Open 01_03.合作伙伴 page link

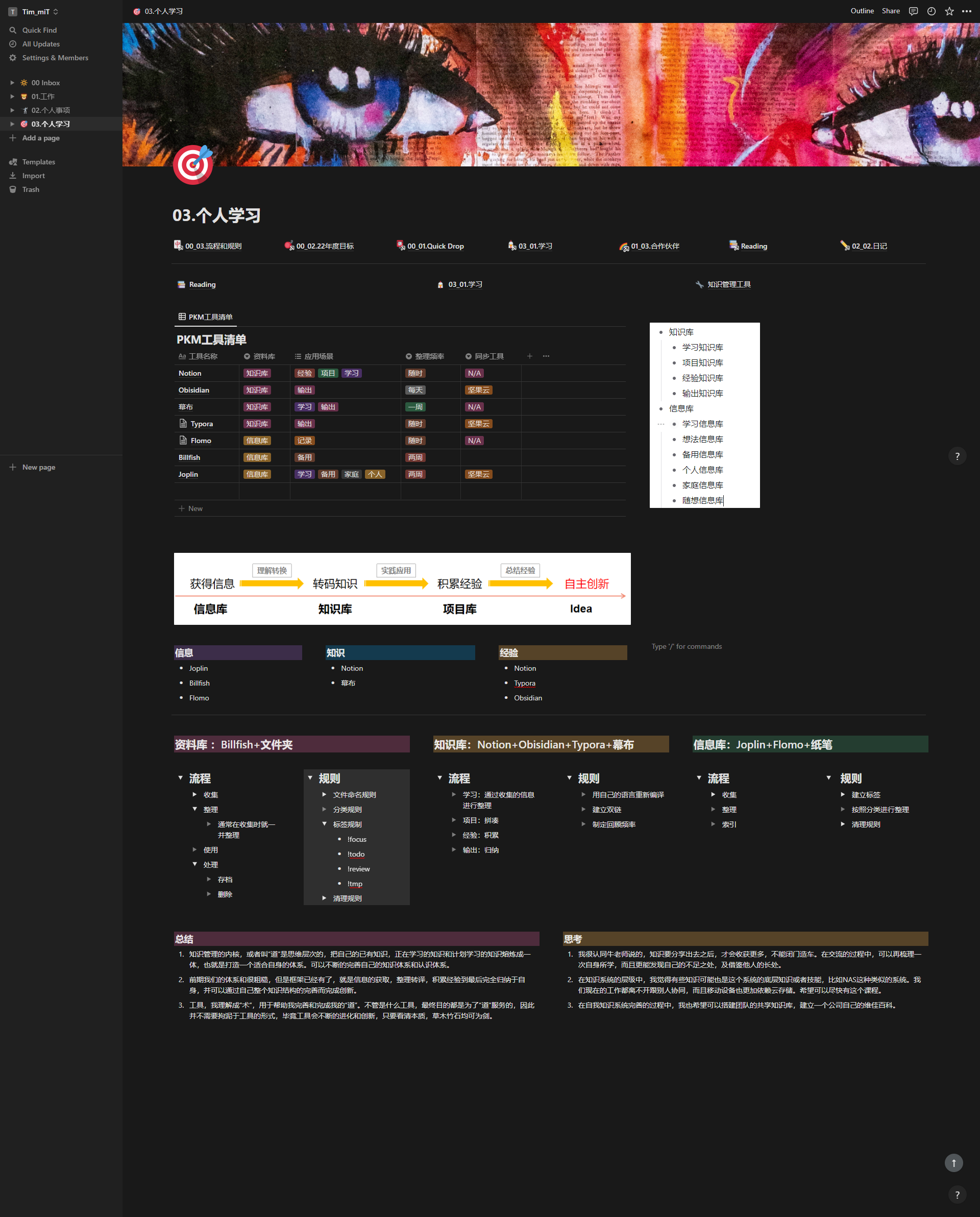click(650, 246)
